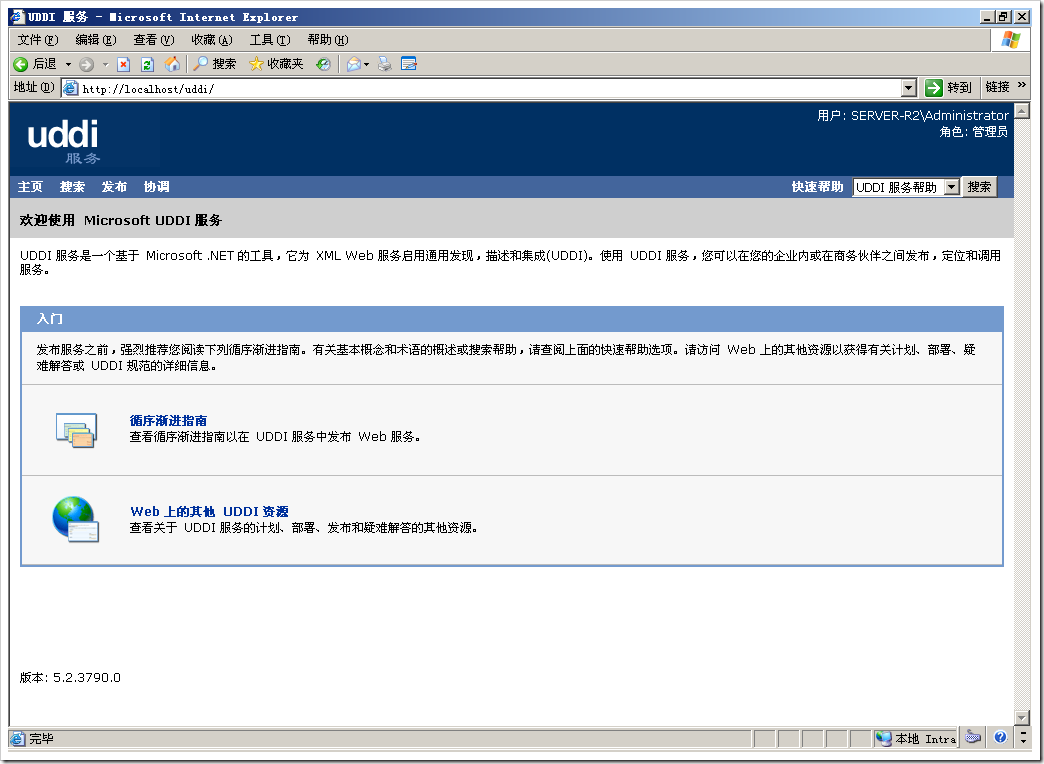Click the Mail envelope icon

[354, 64]
